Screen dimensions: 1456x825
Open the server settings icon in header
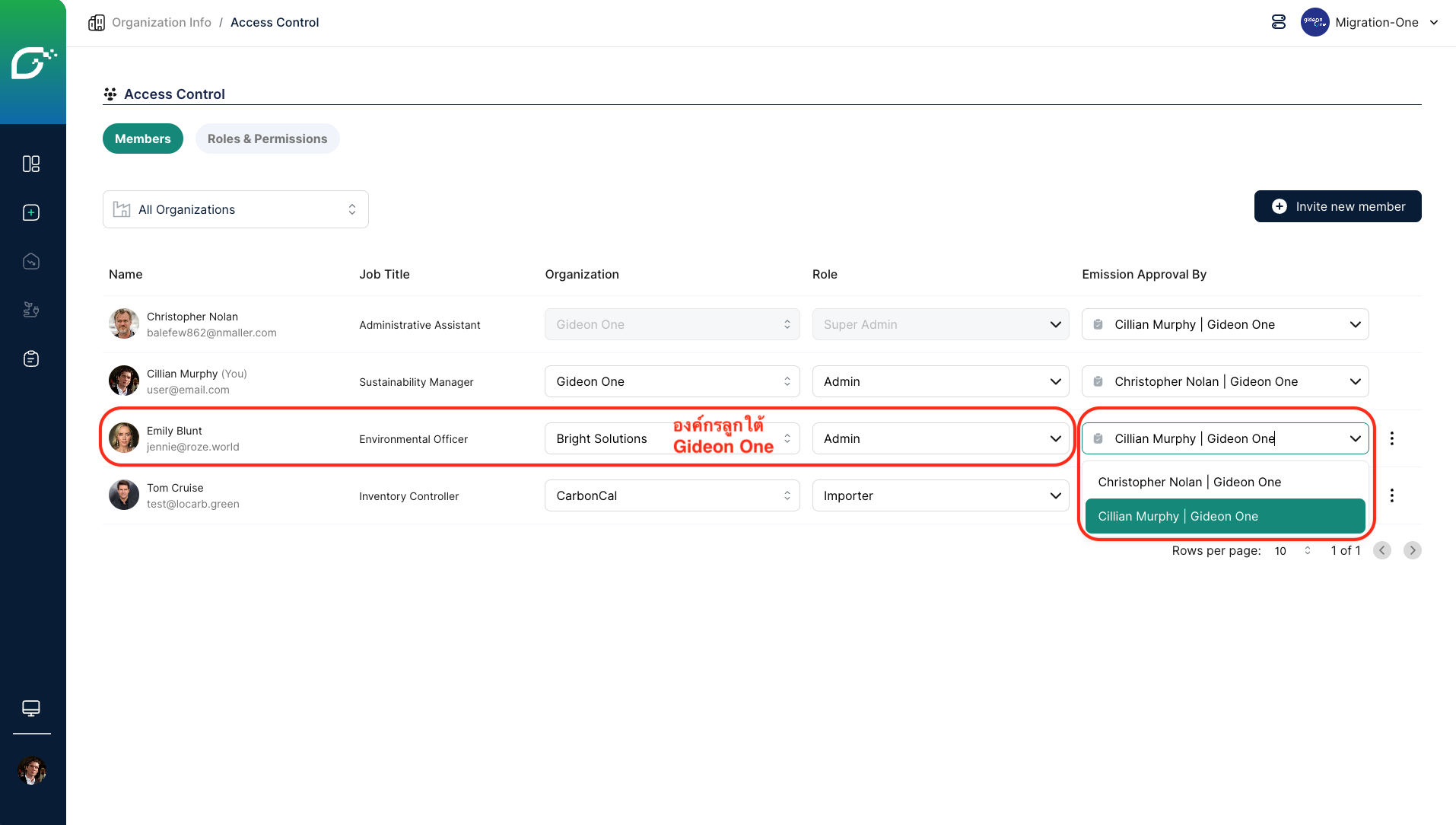point(1279,22)
